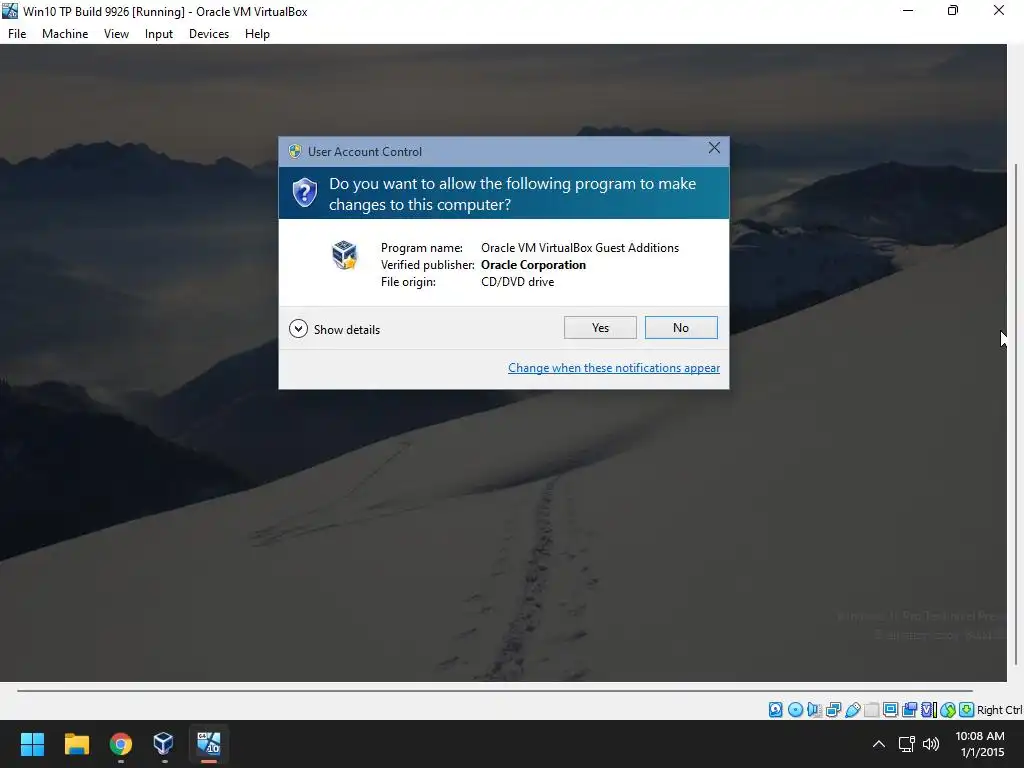Open the Devices menu
The width and height of the screenshot is (1024, 768).
pyautogui.click(x=209, y=34)
